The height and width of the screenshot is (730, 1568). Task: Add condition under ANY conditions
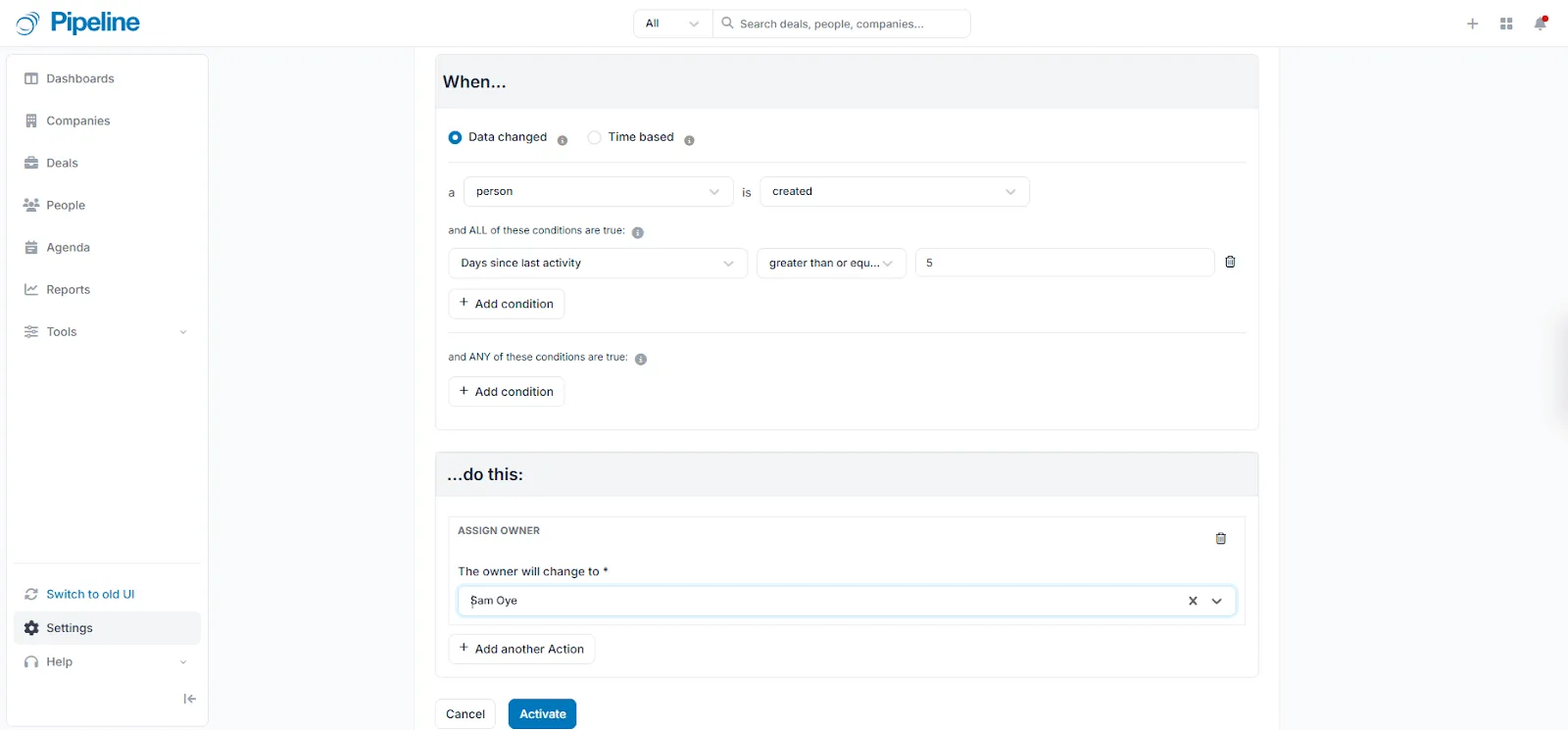[x=507, y=392]
